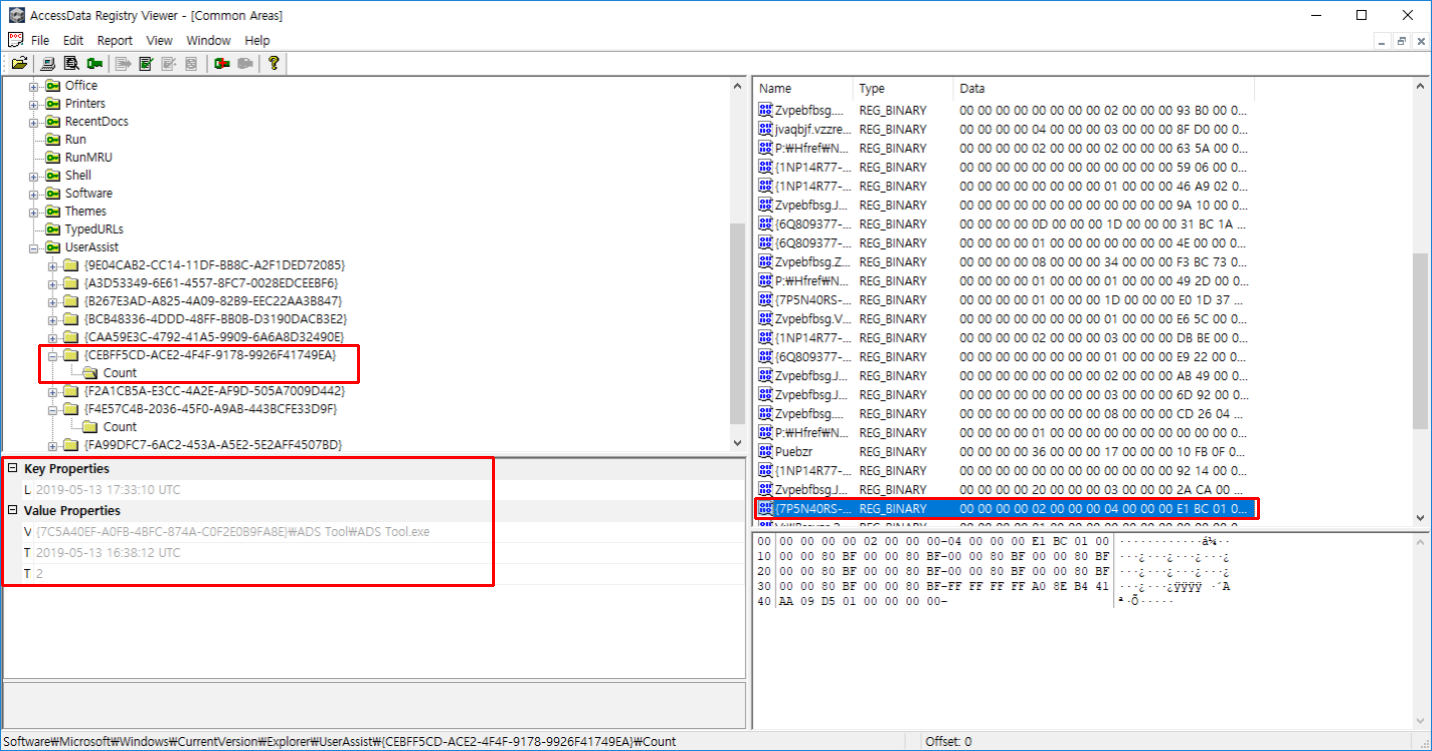This screenshot has width=1432, height=751.
Task: Collapse the Value Properties section
Action: coord(12,511)
